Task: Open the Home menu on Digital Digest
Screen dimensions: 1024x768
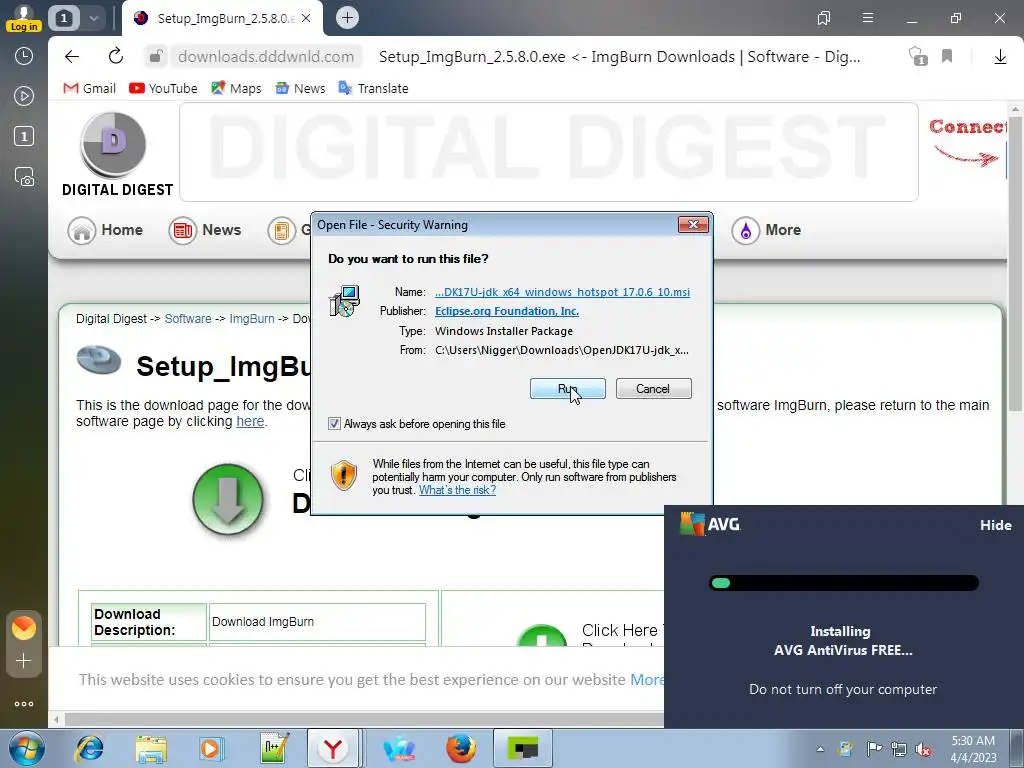Action: coord(105,231)
